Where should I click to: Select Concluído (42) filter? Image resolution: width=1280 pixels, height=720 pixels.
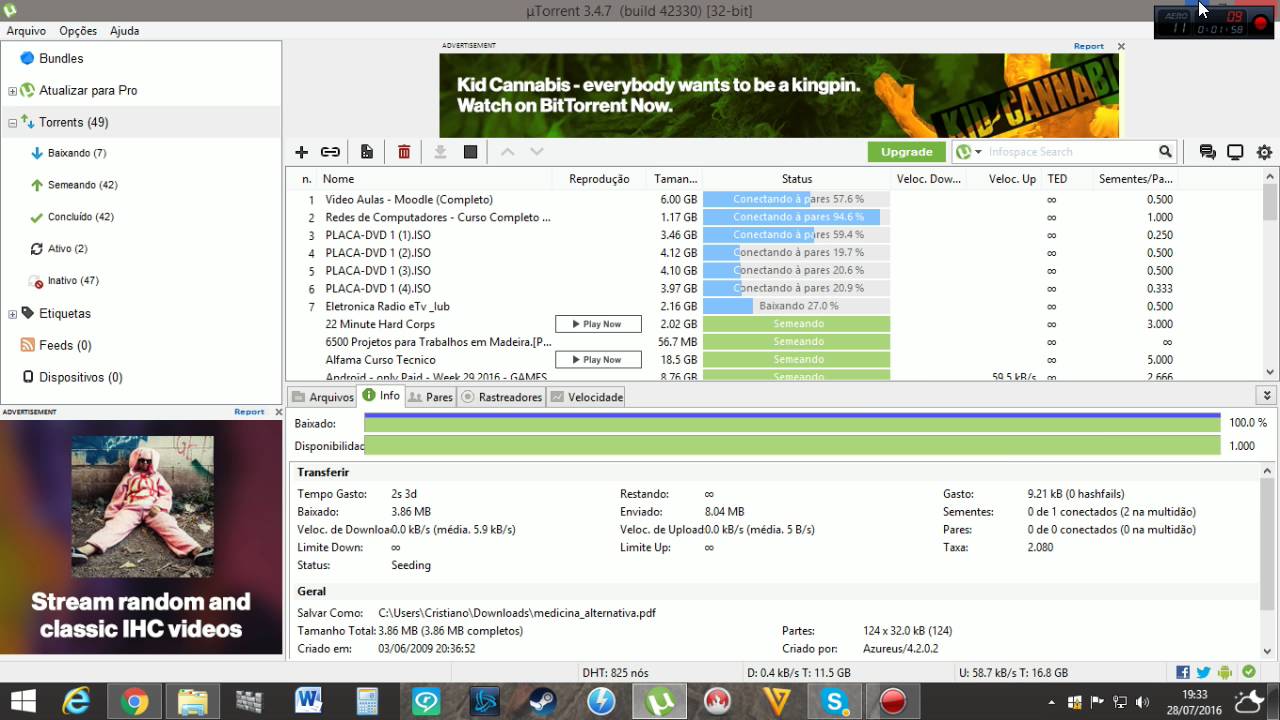(80, 217)
